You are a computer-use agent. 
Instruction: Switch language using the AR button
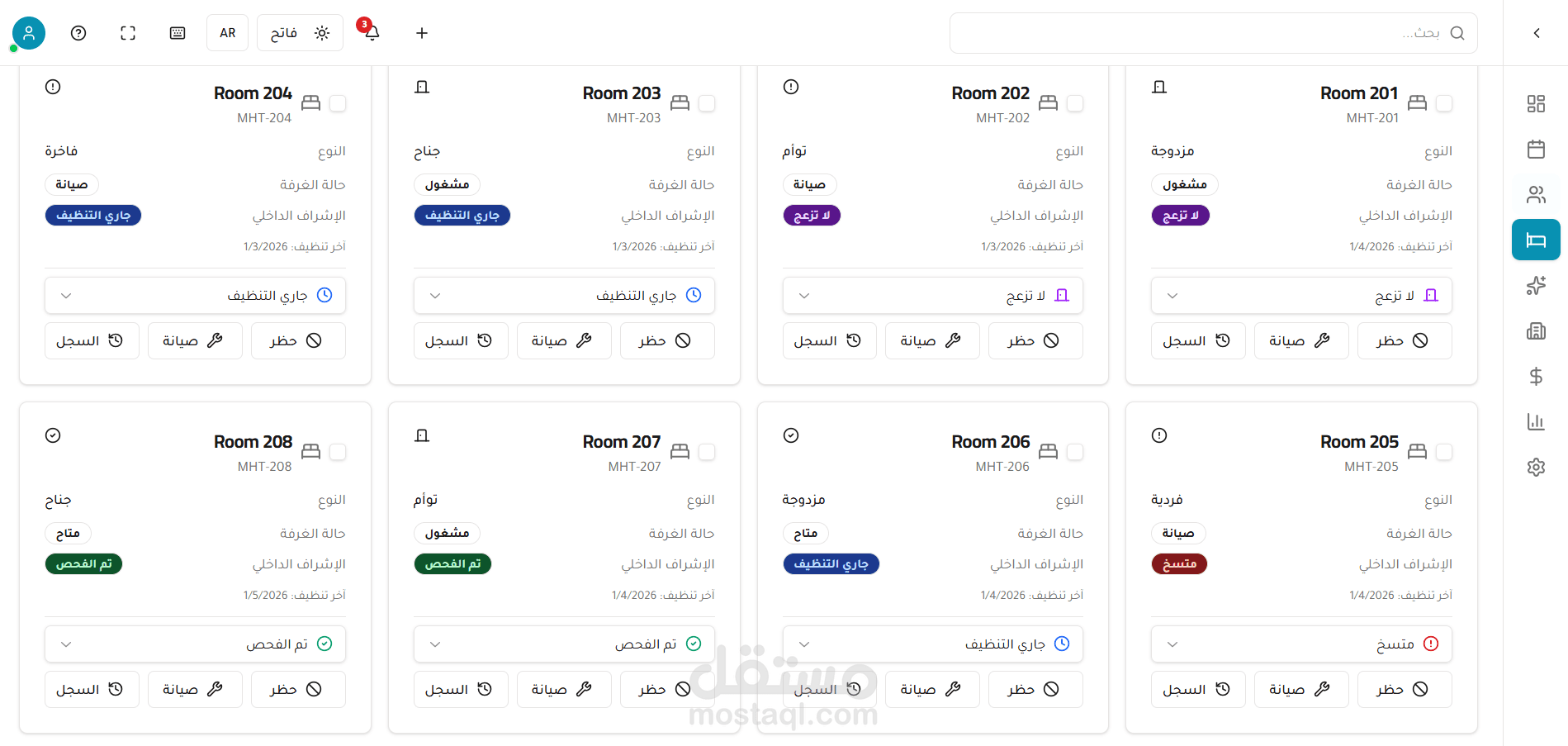[x=227, y=33]
